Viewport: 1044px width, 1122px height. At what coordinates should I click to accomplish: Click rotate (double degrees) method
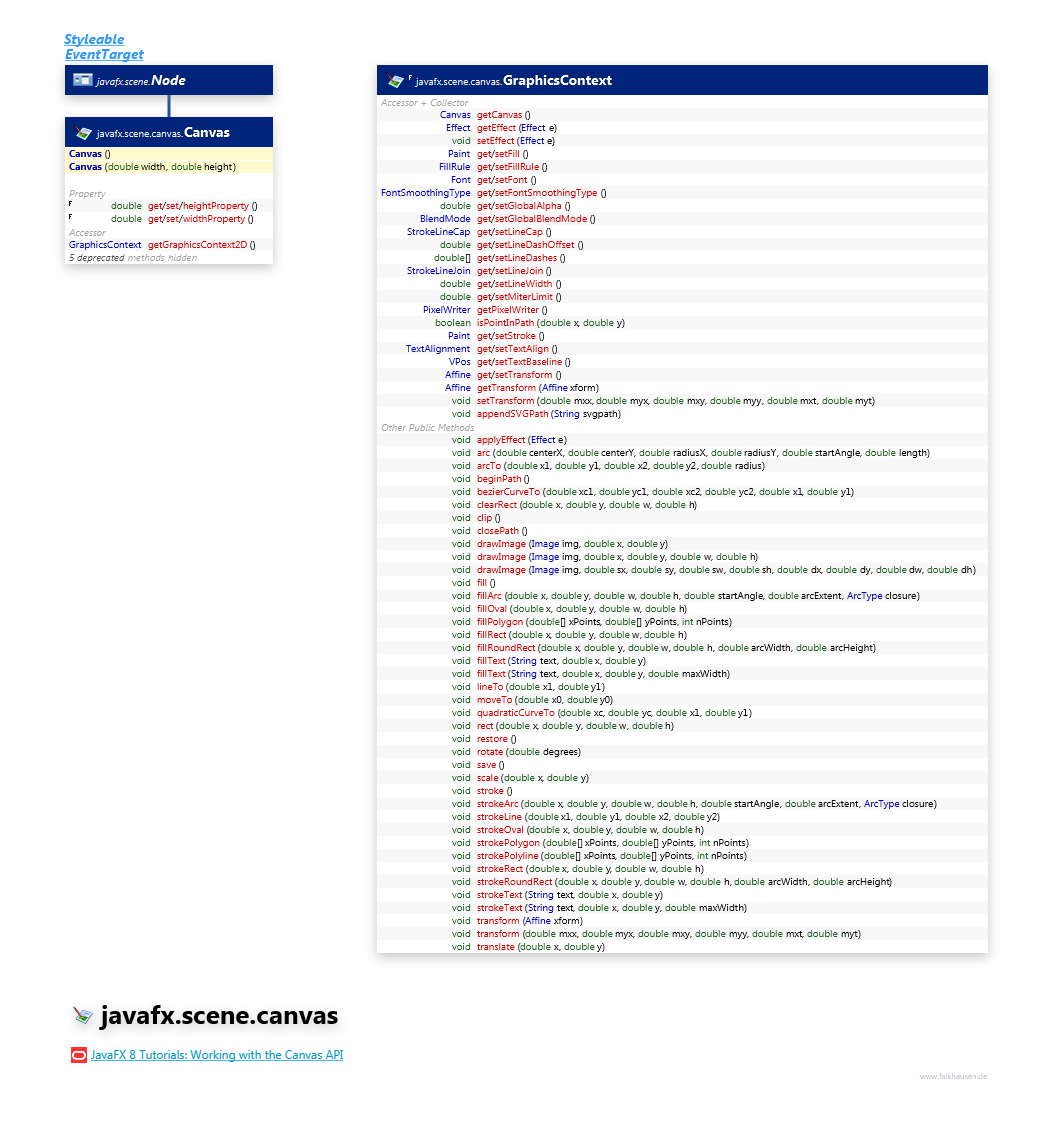click(x=529, y=752)
